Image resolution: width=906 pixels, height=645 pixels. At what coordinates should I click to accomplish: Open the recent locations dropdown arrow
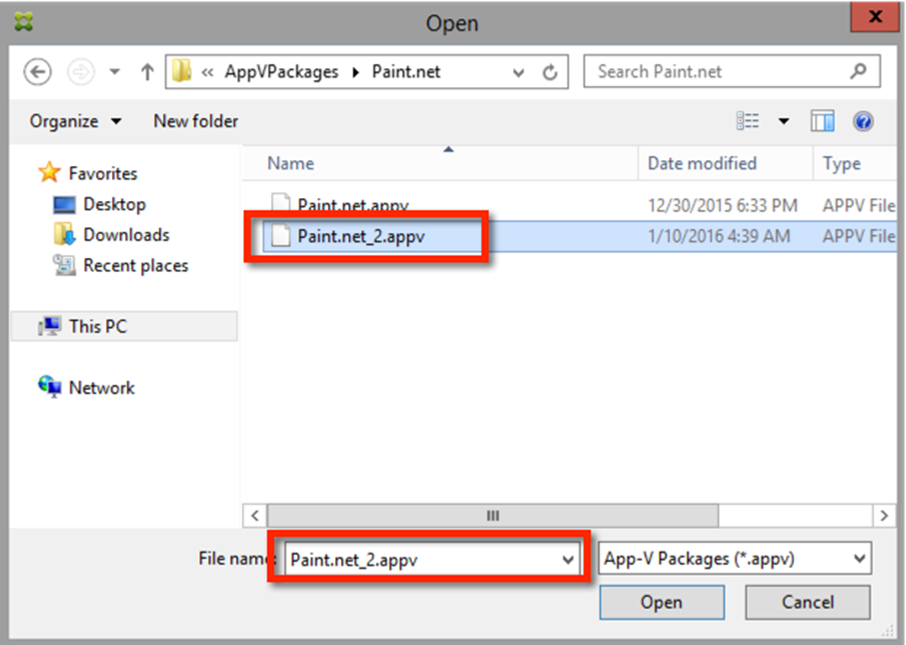coord(115,72)
